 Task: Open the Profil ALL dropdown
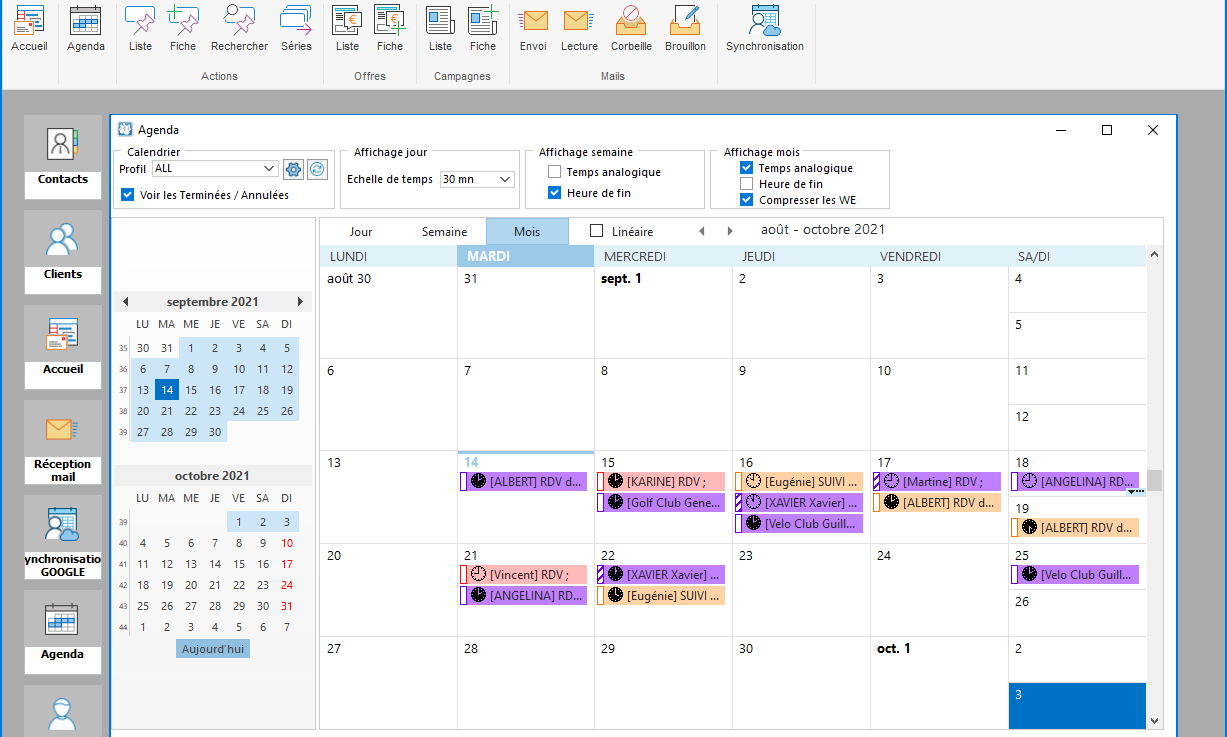(x=215, y=168)
